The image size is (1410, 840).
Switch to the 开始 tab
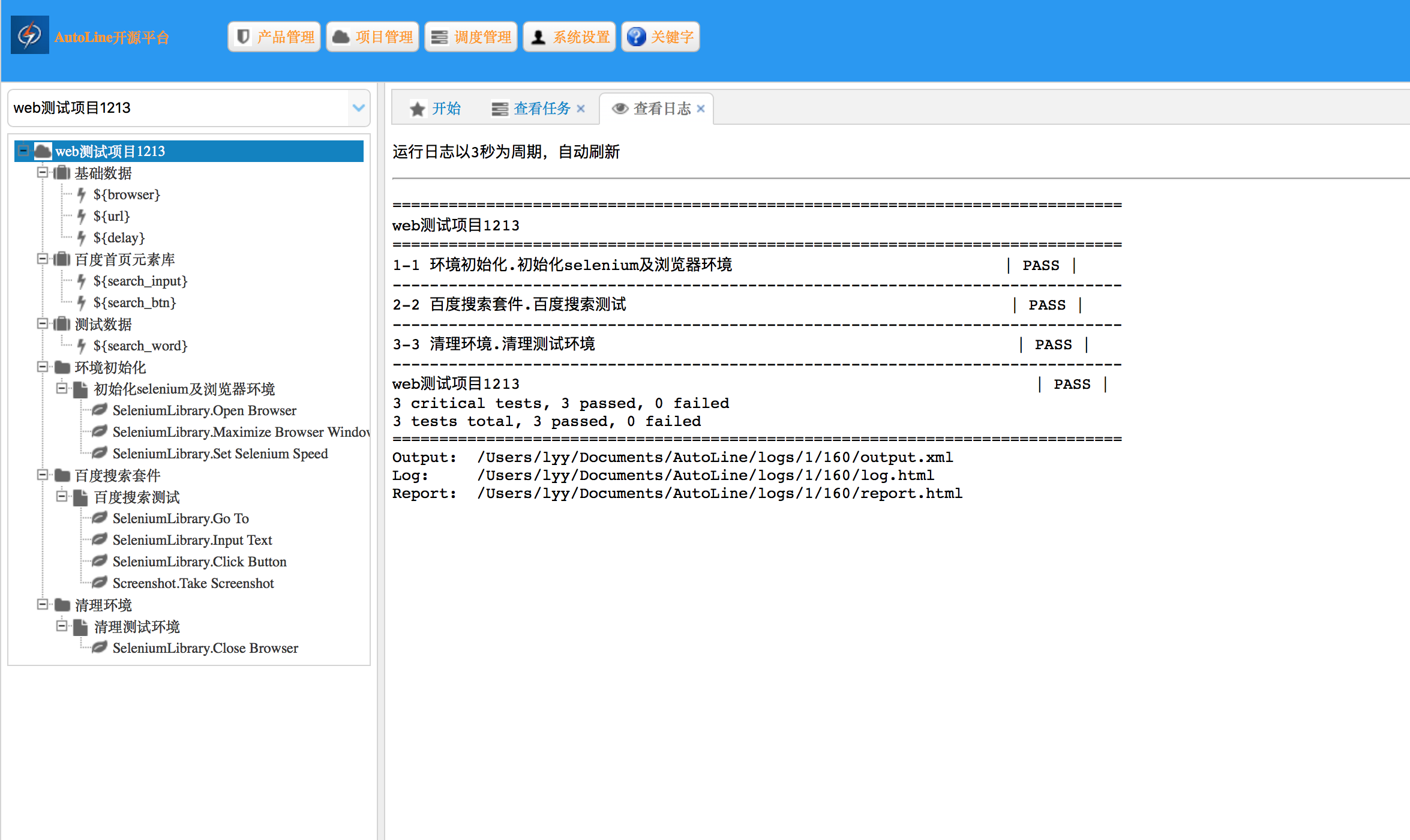(x=436, y=109)
